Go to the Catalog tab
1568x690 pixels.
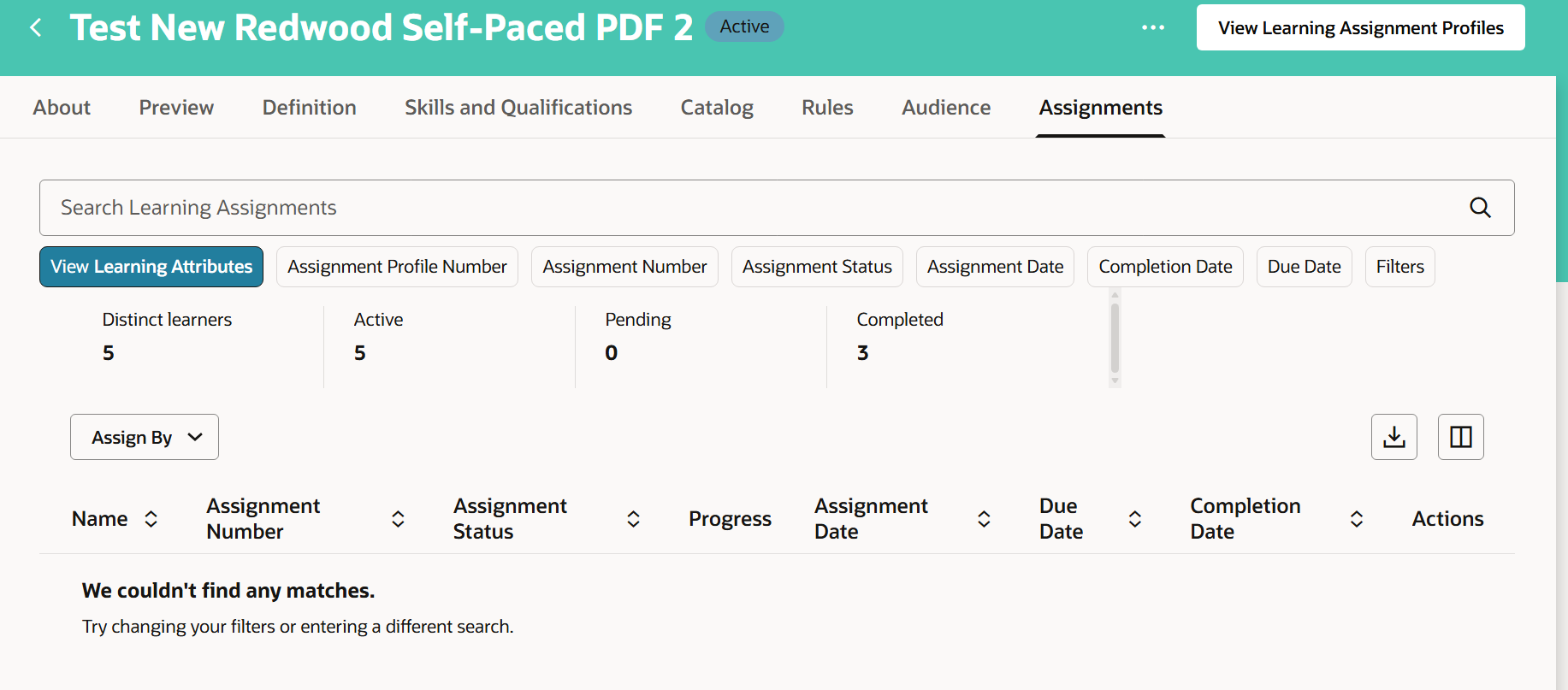(x=717, y=108)
